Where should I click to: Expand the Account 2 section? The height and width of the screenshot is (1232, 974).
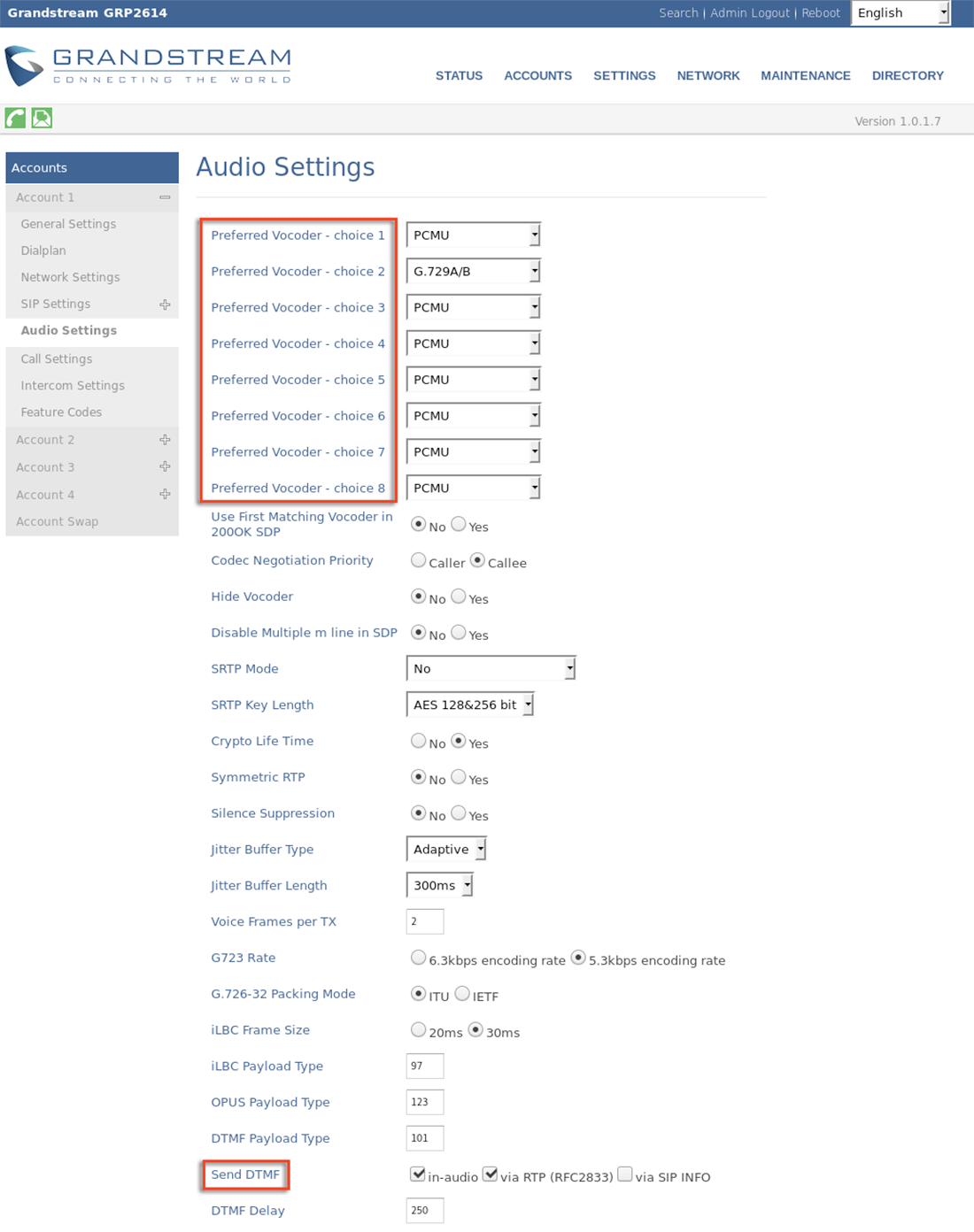(165, 439)
